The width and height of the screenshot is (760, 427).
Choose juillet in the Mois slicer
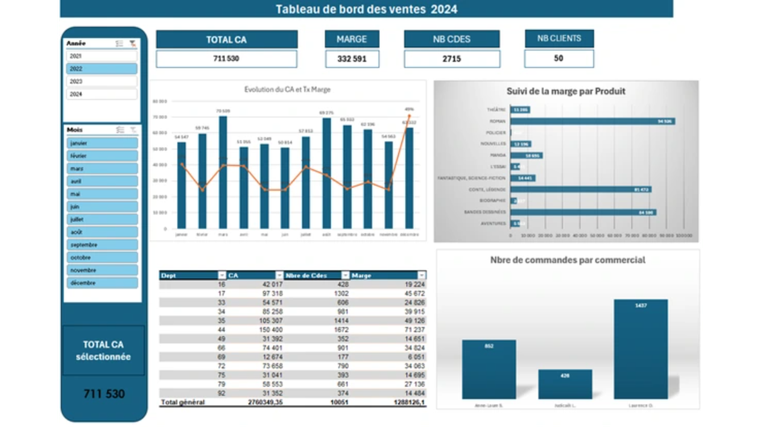tap(102, 219)
